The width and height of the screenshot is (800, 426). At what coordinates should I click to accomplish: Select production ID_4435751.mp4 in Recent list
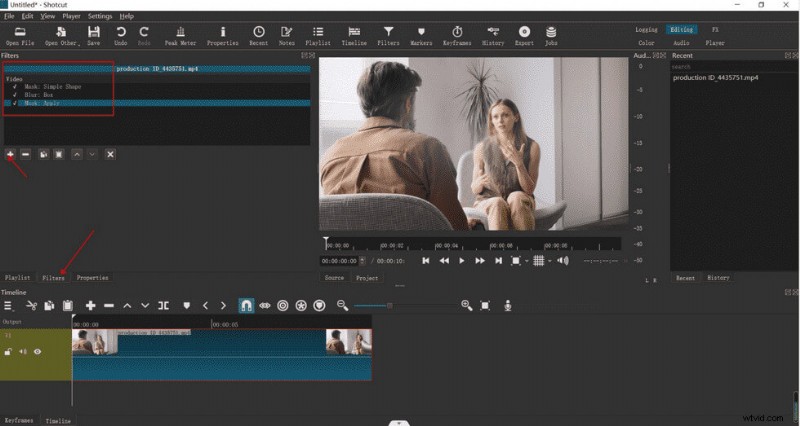tap(715, 78)
